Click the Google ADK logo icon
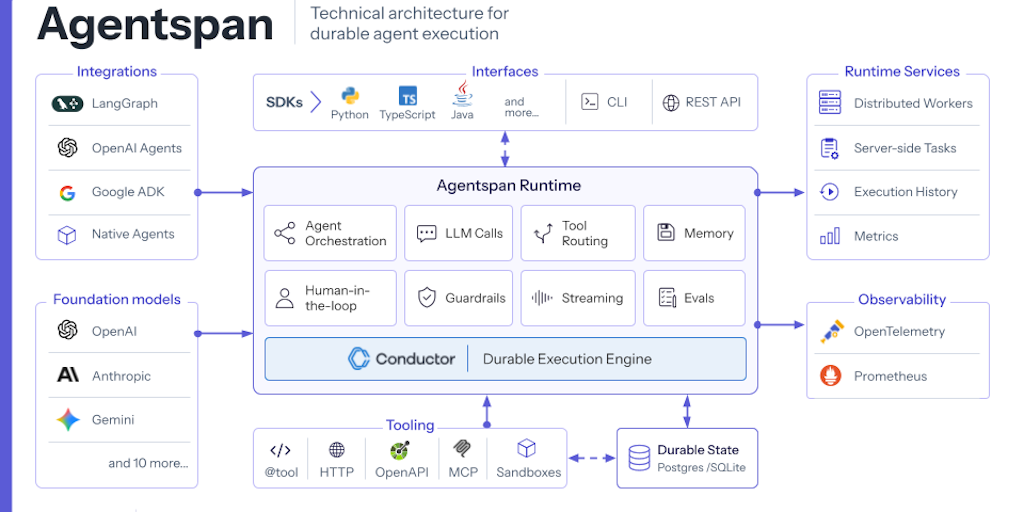This screenshot has height=512, width=1024. click(x=67, y=193)
